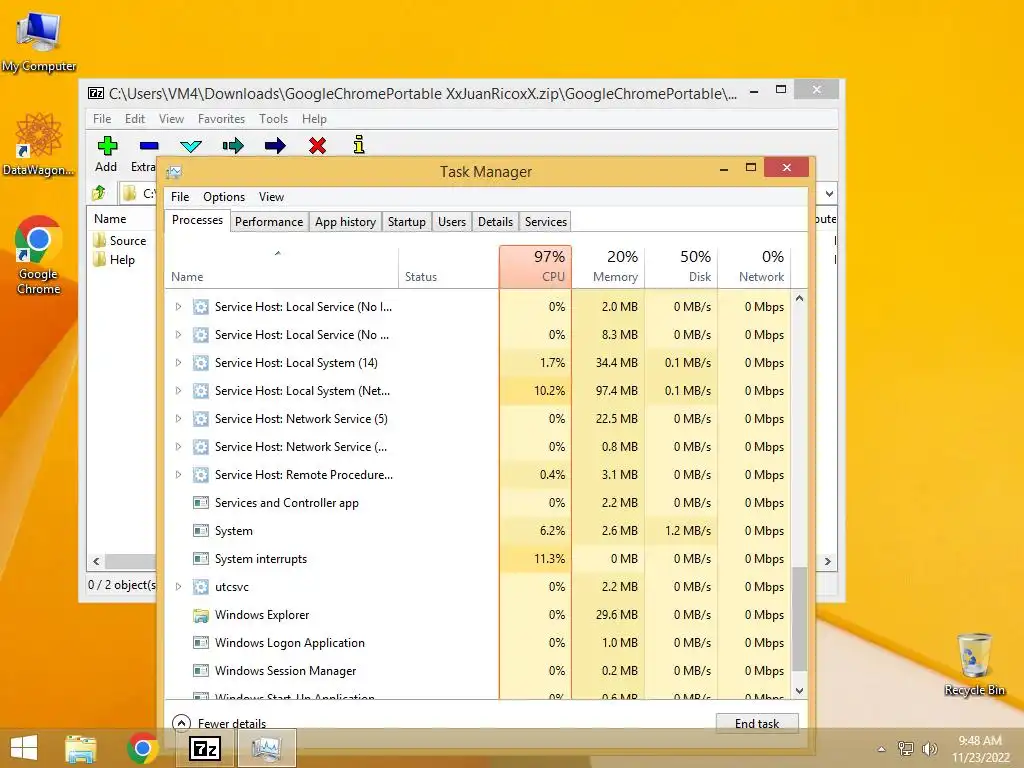Collapse with the Fewer details arrow
The width and height of the screenshot is (1024, 768).
pos(181,723)
